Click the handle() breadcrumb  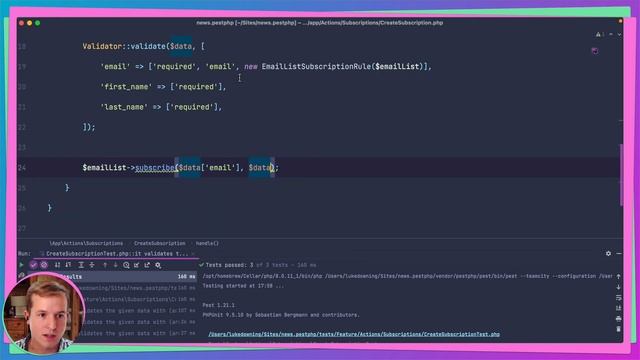207,243
